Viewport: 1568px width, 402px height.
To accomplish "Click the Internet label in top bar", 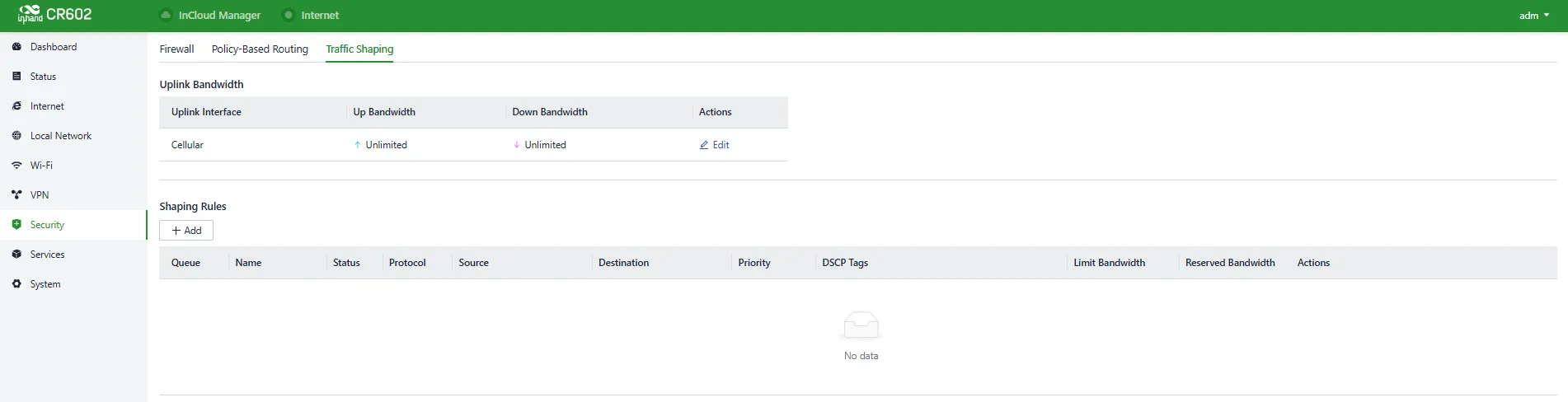I will [320, 16].
